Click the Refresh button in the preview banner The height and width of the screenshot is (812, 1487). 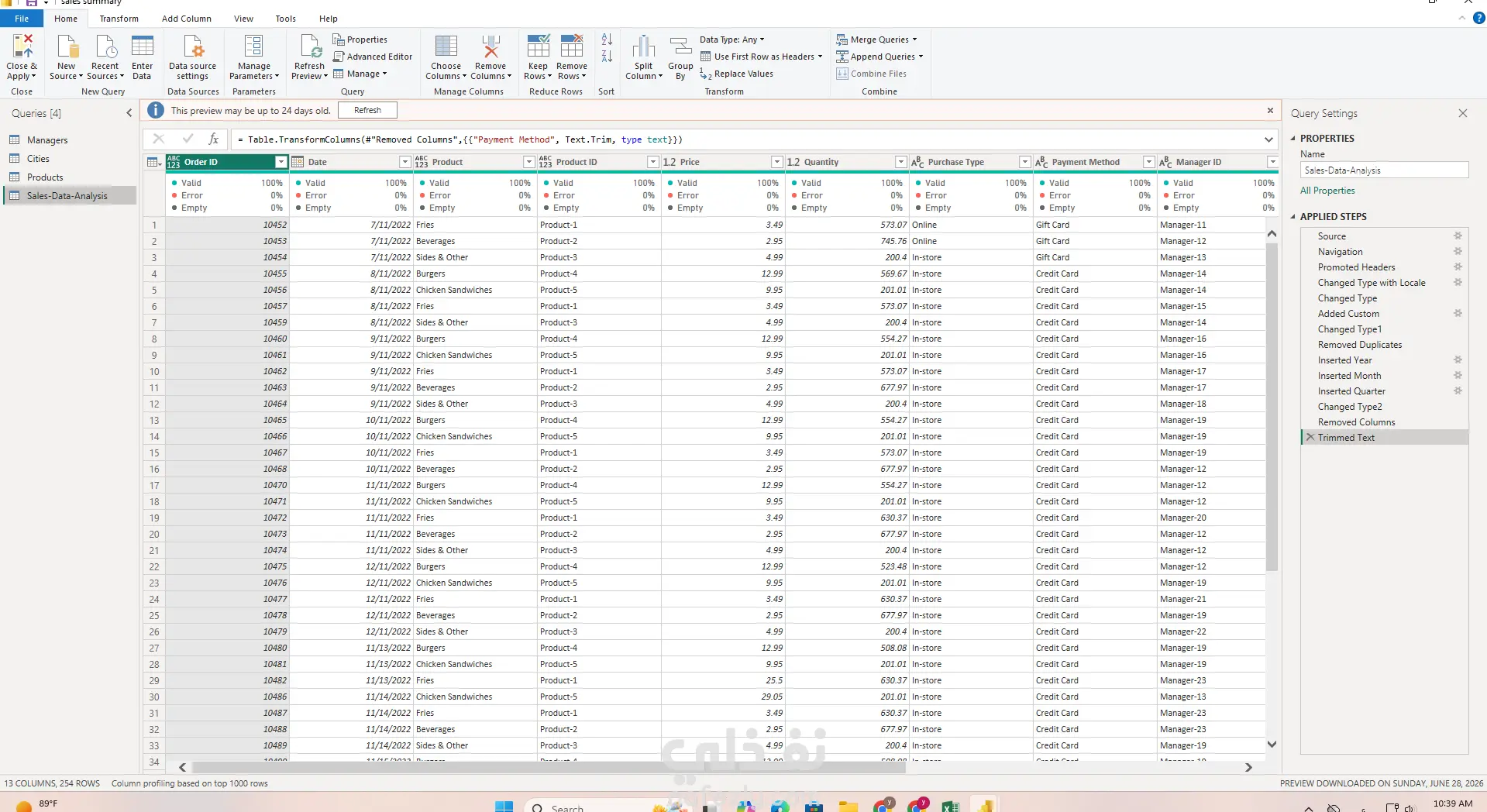367,110
